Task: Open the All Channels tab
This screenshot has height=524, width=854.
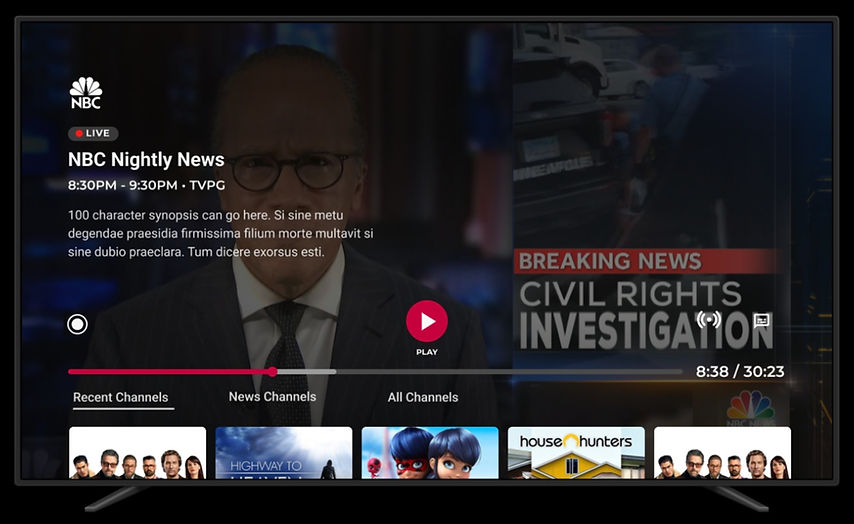Action: coord(423,398)
